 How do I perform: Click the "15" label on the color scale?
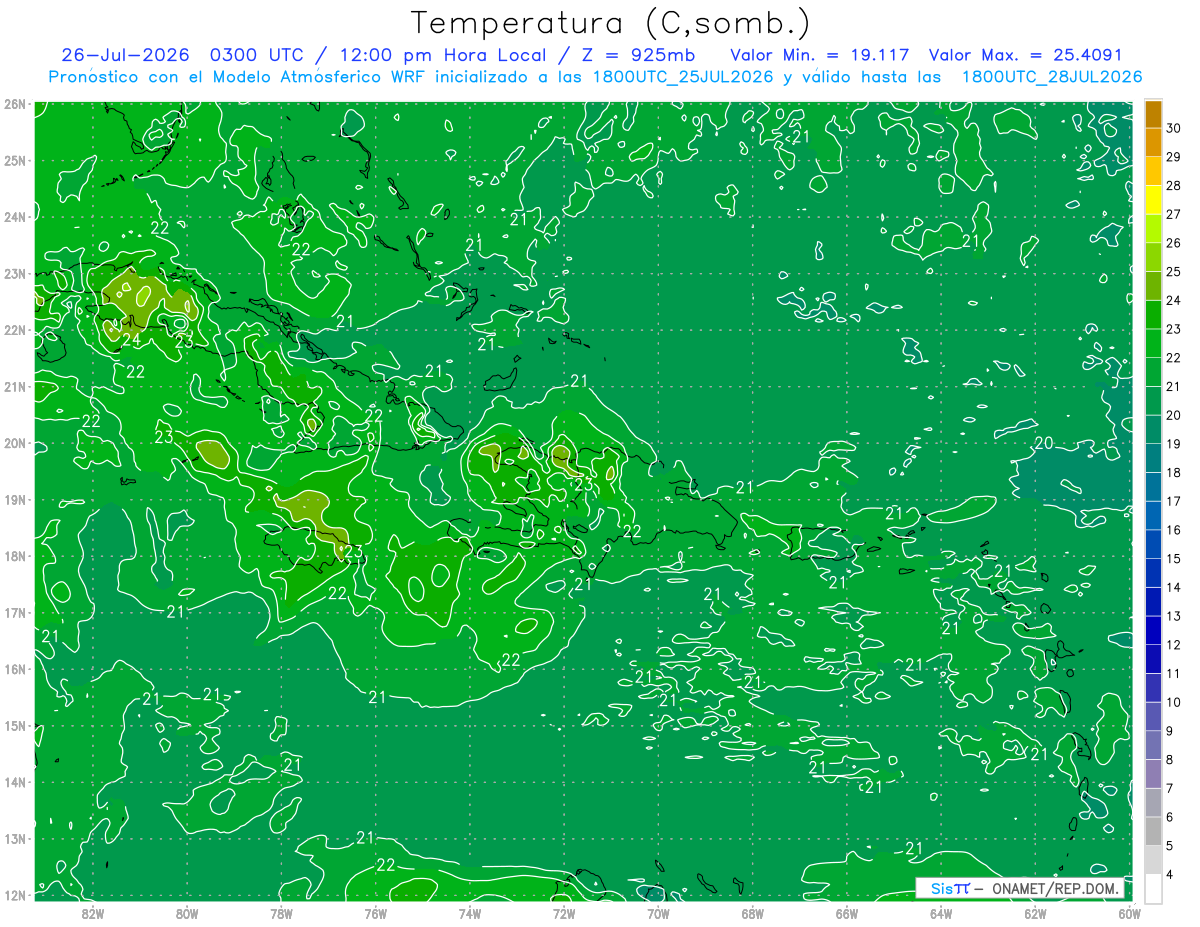pyautogui.click(x=1174, y=559)
